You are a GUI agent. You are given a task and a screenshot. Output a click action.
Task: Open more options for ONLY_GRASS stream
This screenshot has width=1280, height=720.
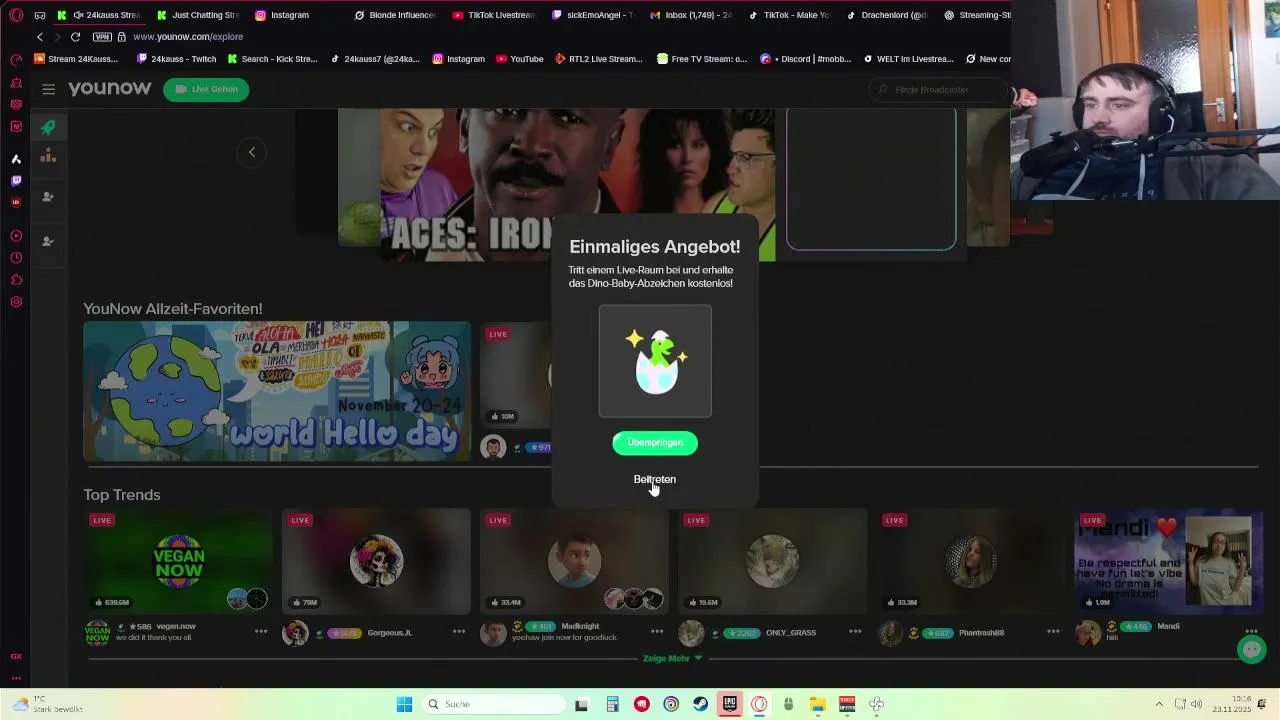(855, 632)
